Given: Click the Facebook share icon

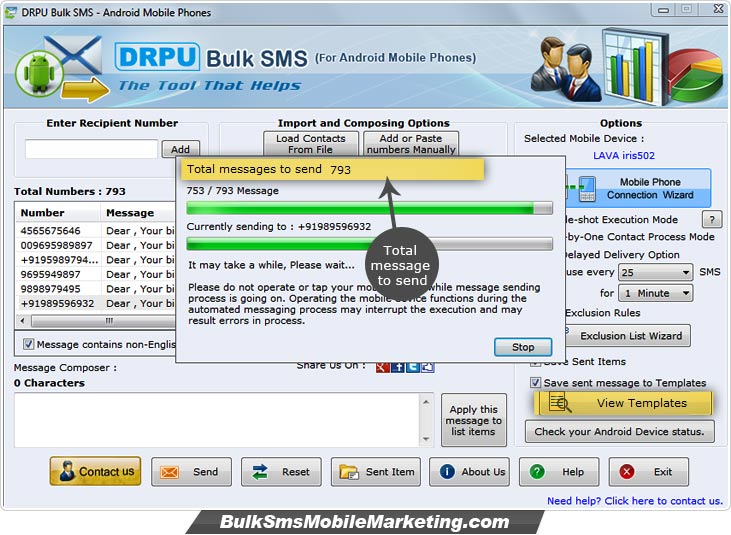Looking at the screenshot, I should 398,367.
